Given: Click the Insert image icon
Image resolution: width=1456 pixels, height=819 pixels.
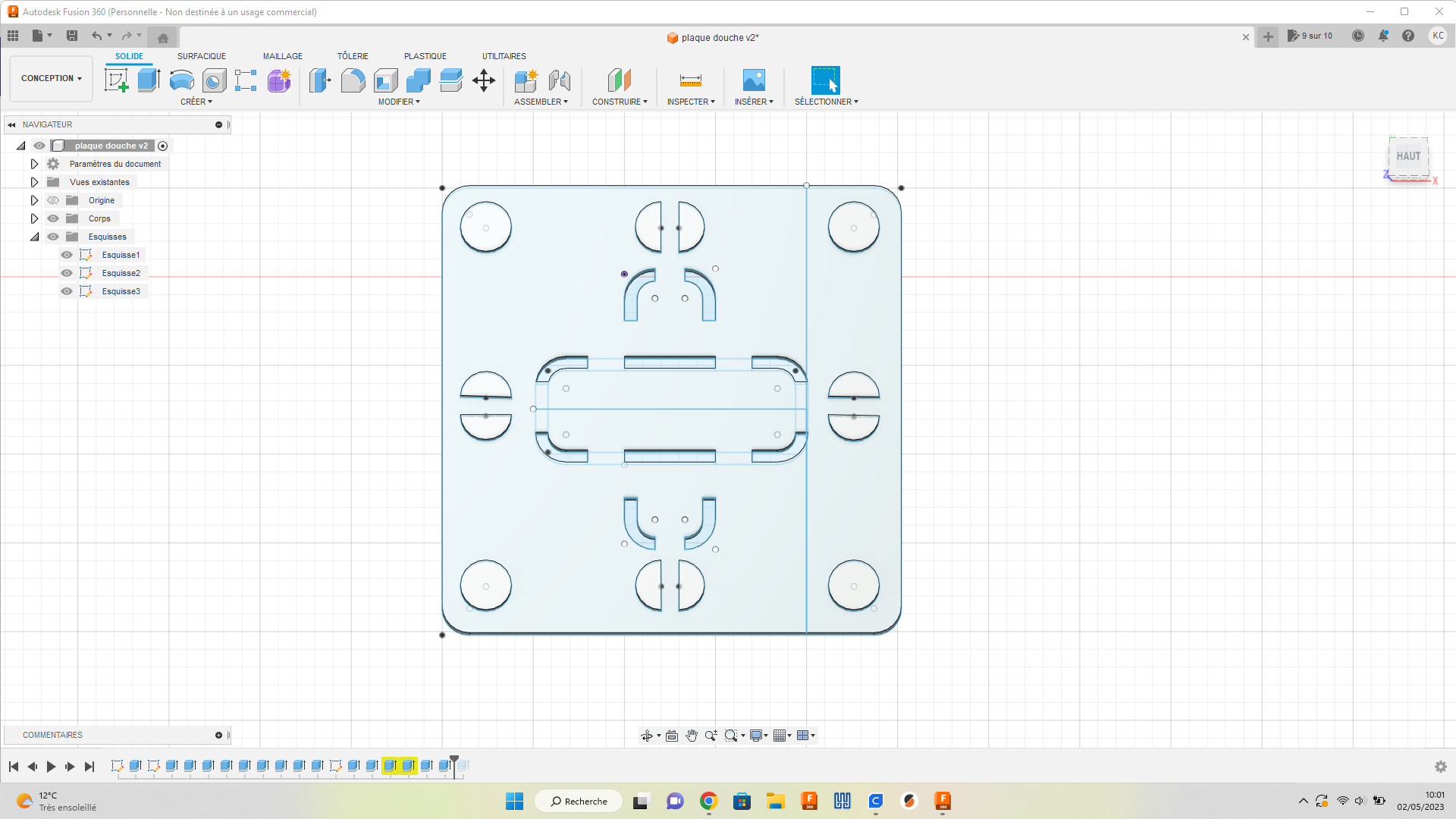Looking at the screenshot, I should [x=754, y=80].
